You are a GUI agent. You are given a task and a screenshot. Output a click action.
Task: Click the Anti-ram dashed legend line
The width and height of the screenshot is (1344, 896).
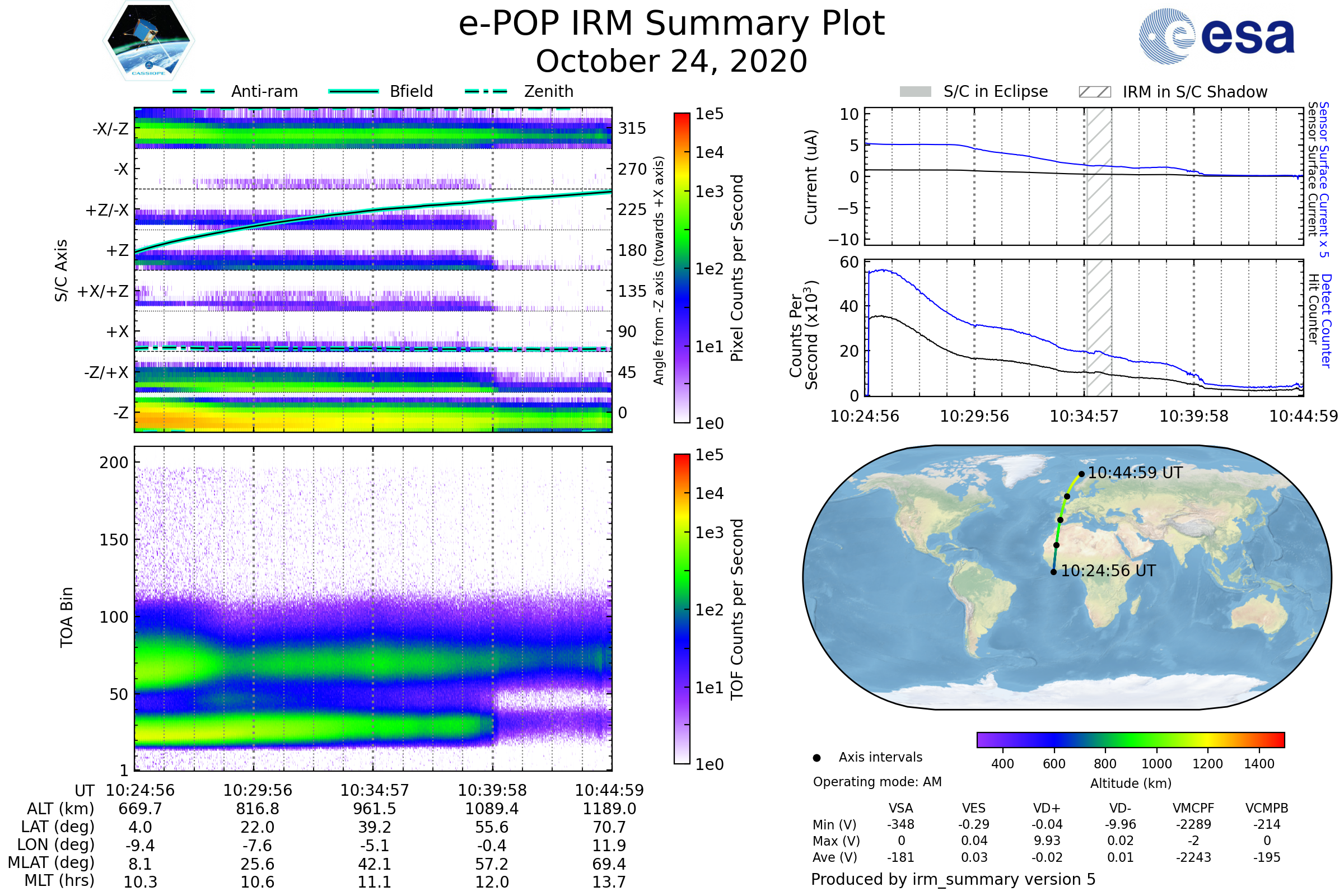[194, 91]
